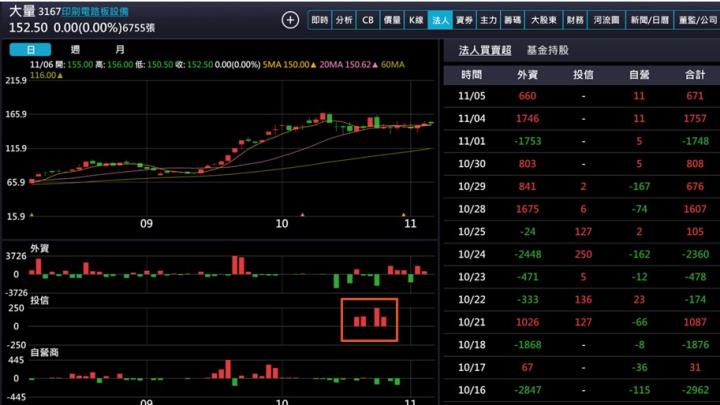The height and width of the screenshot is (405, 720).
Task: Open the 財務 financials tab
Action: [575, 20]
